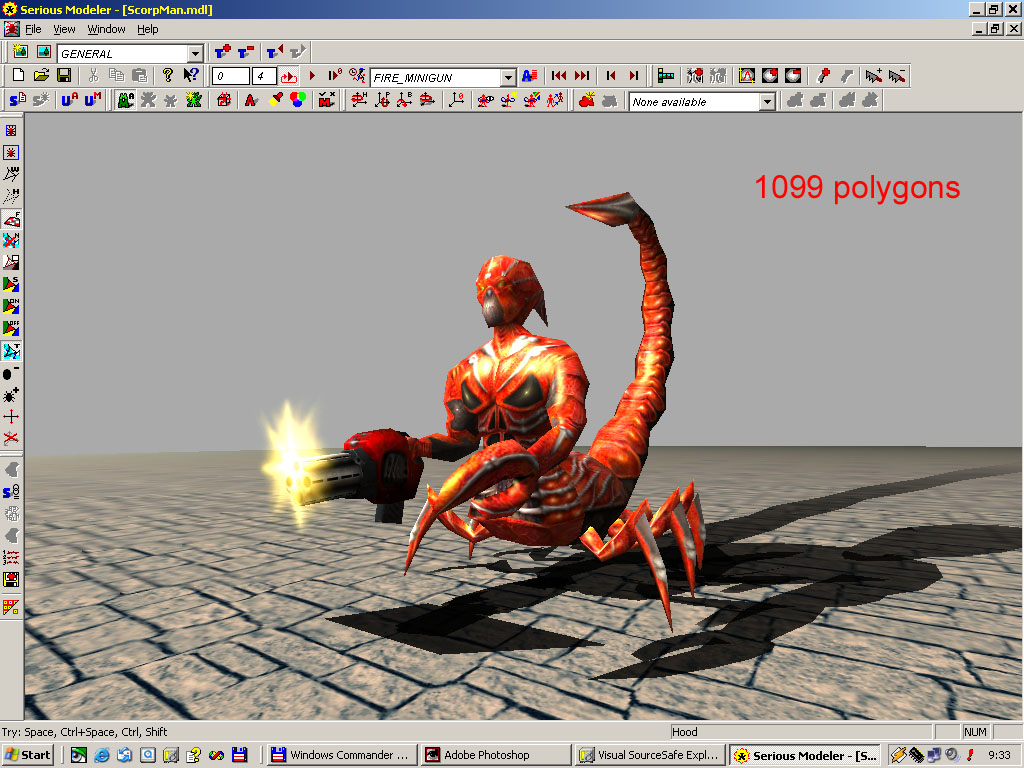Click the New document icon
Image resolution: width=1024 pixels, height=768 pixels.
[x=18, y=76]
